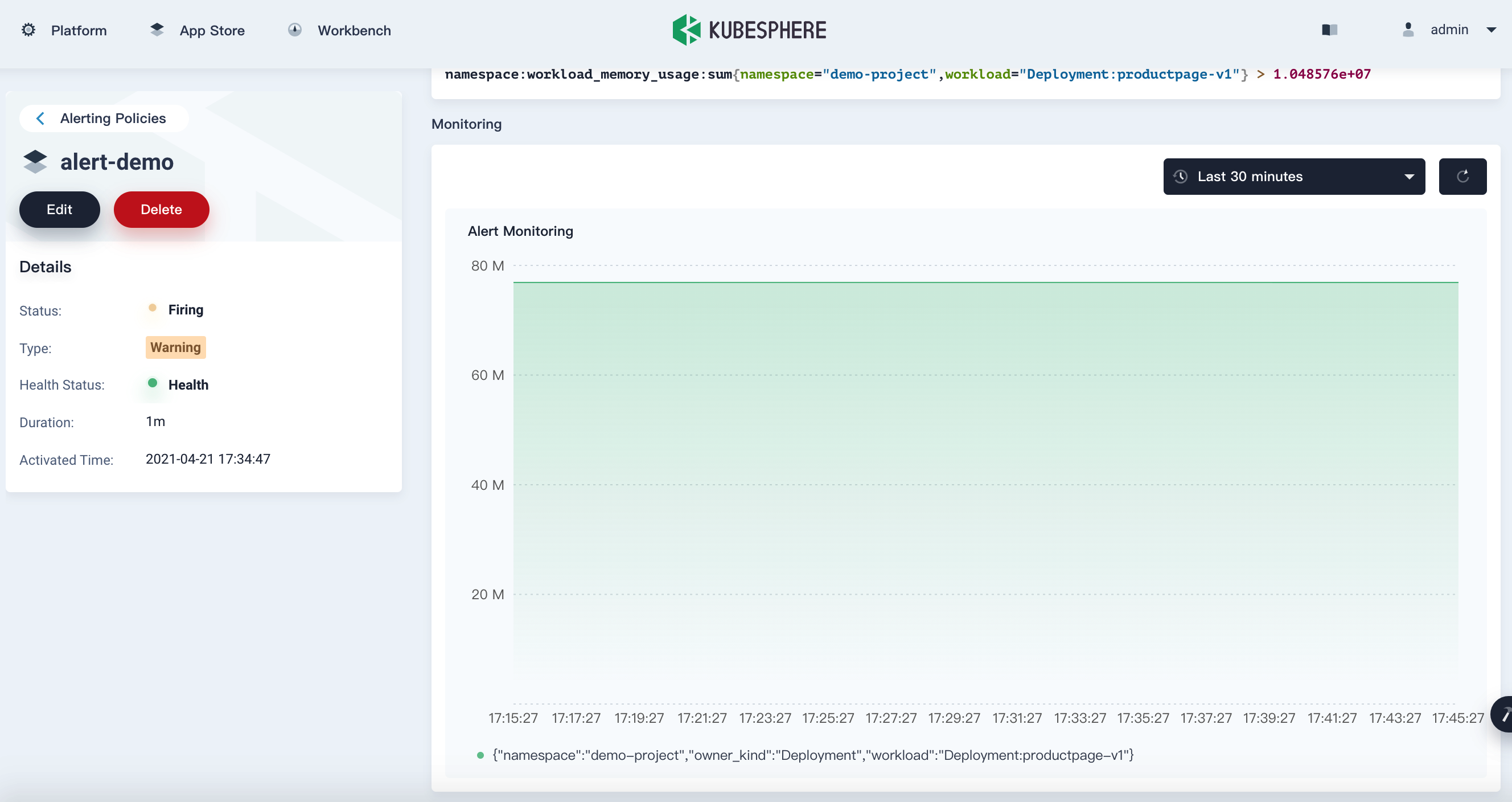Expand the admin account menu chevron
1512x802 pixels.
tap(1492, 30)
